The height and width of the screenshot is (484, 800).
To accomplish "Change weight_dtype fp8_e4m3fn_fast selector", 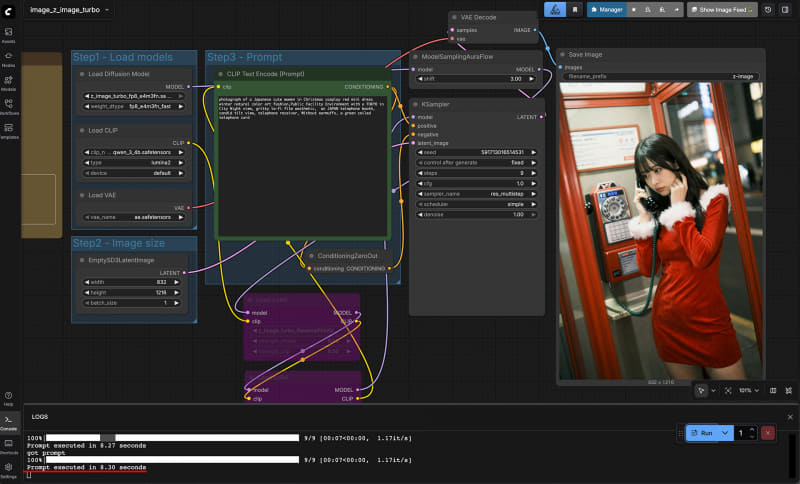I will tap(134, 106).
